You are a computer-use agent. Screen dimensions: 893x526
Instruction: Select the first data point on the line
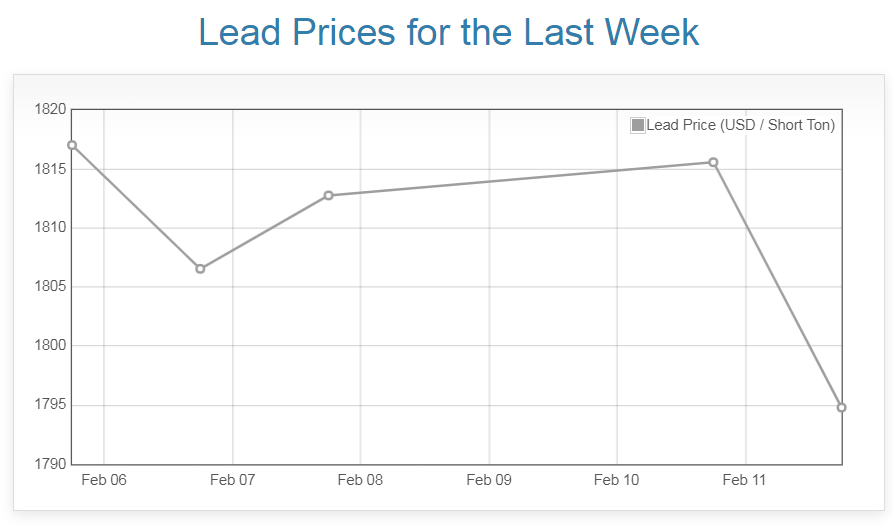[72, 145]
